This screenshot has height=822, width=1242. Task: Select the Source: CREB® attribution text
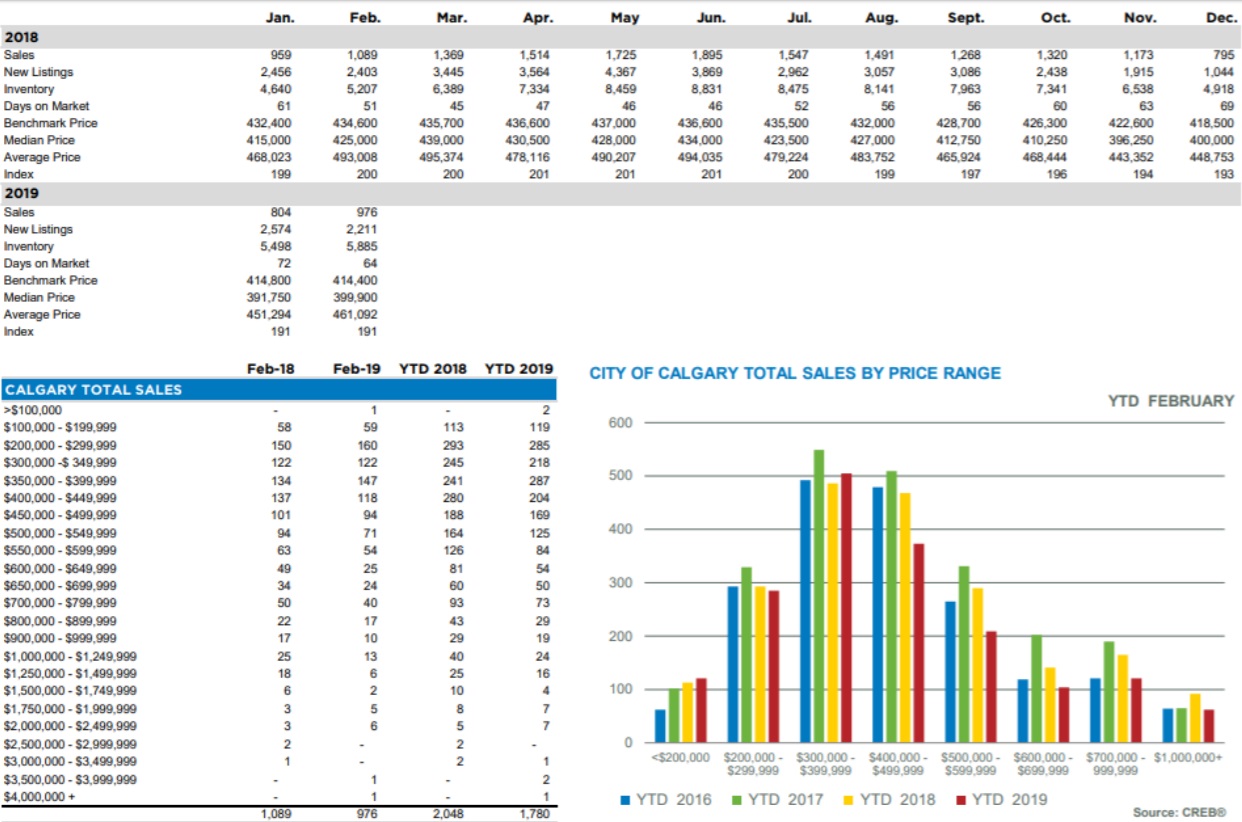click(x=1179, y=813)
